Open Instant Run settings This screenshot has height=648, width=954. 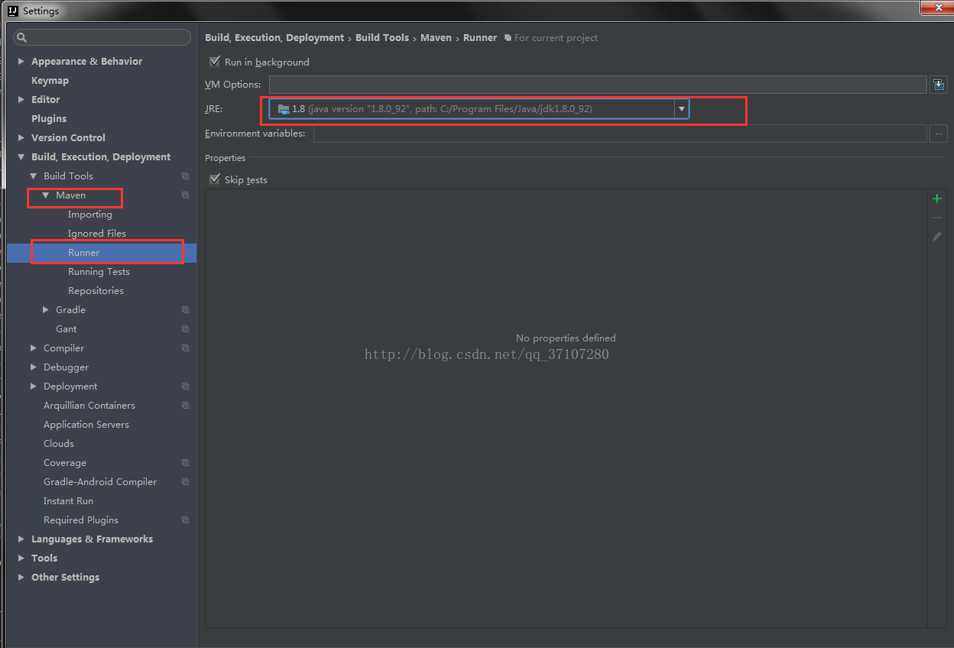tap(68, 501)
